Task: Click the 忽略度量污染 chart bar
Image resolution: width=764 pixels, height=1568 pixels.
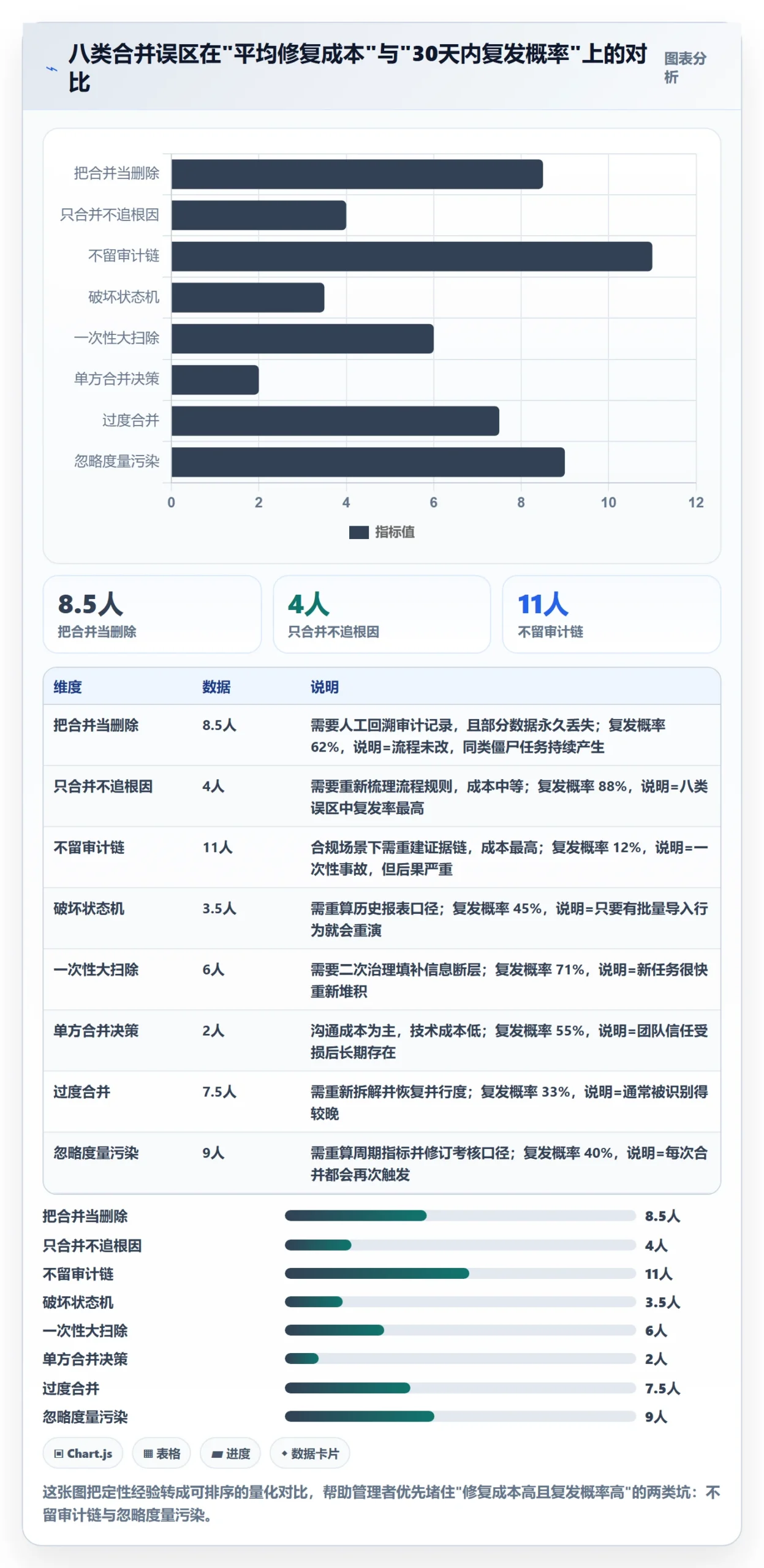Action: (x=368, y=461)
